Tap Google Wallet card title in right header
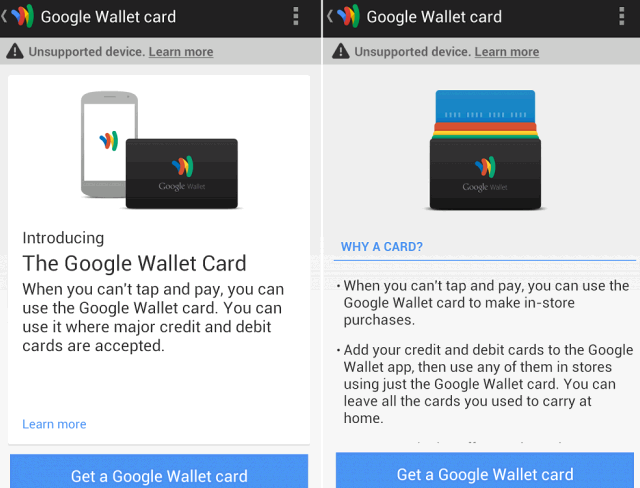The image size is (640, 488). [x=434, y=17]
